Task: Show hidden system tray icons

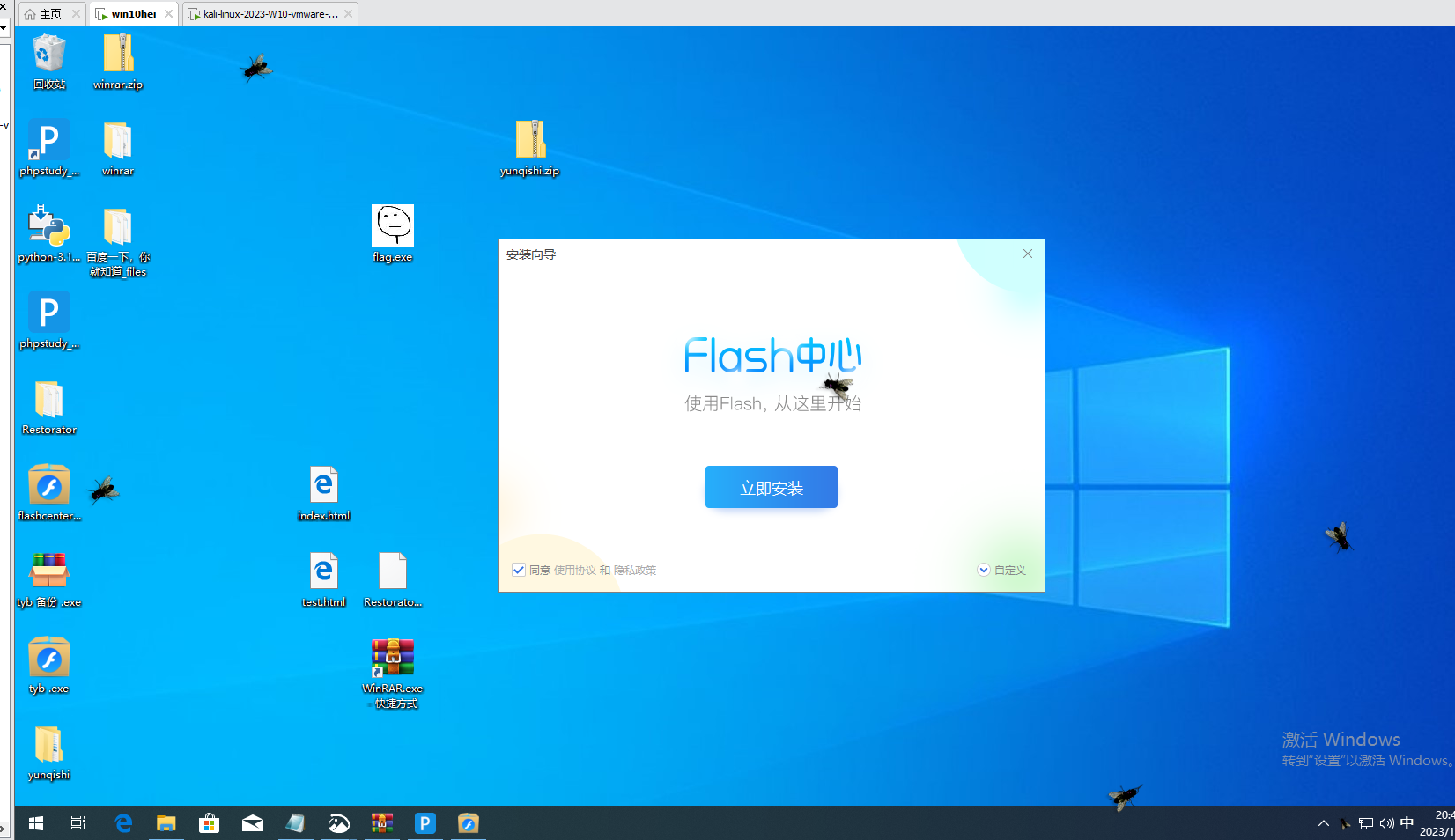Action: 1324,823
